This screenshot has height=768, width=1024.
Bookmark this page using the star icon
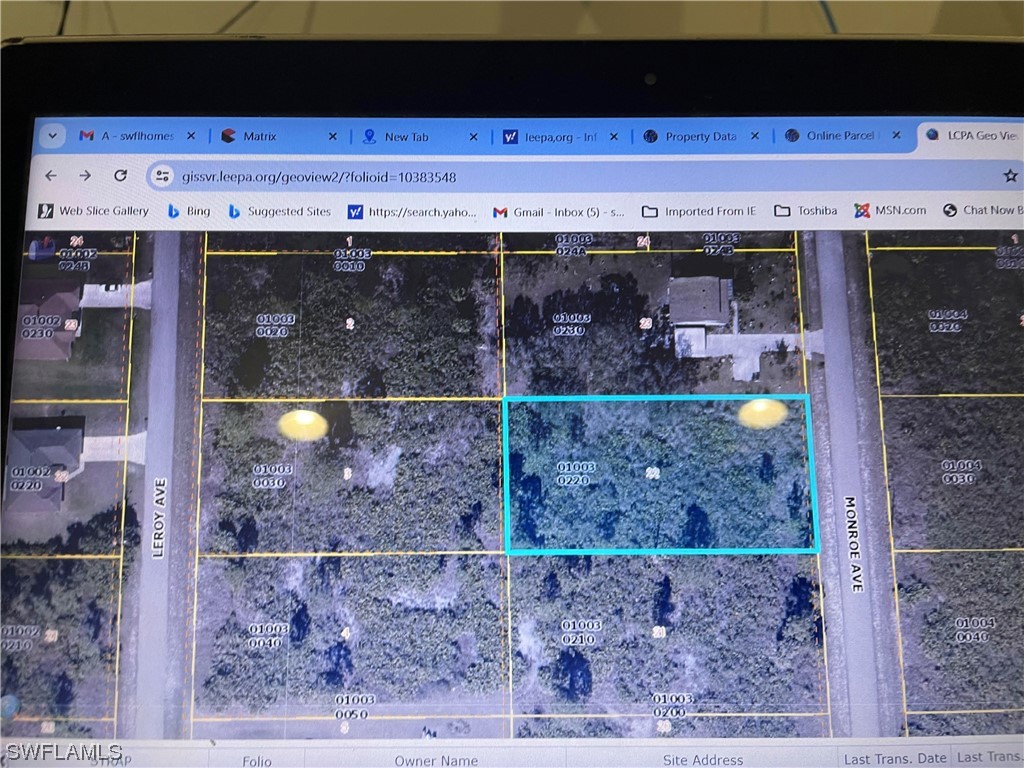click(x=1012, y=175)
